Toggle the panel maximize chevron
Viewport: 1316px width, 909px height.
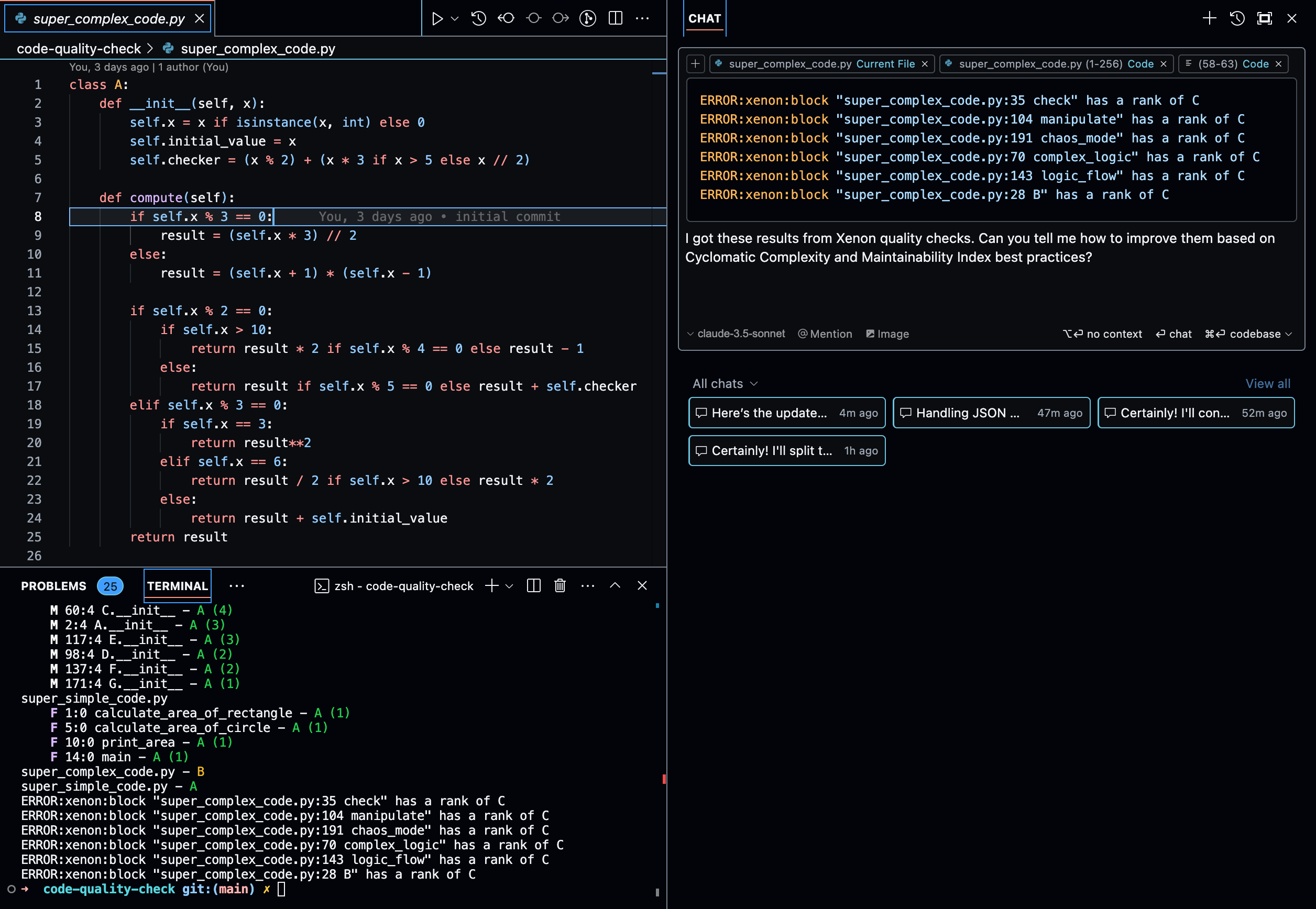[615, 585]
